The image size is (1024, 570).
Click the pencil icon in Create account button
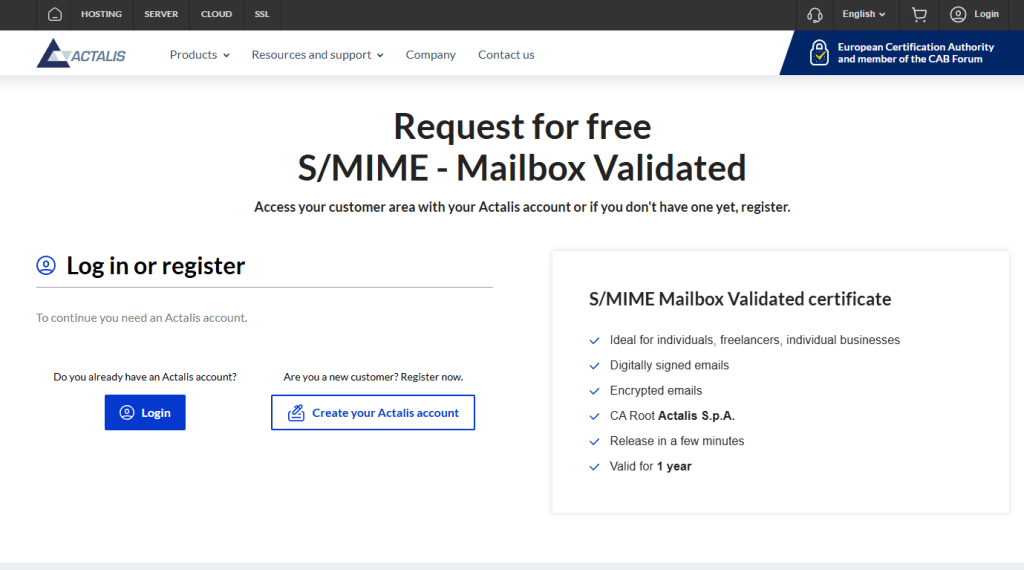pos(296,413)
